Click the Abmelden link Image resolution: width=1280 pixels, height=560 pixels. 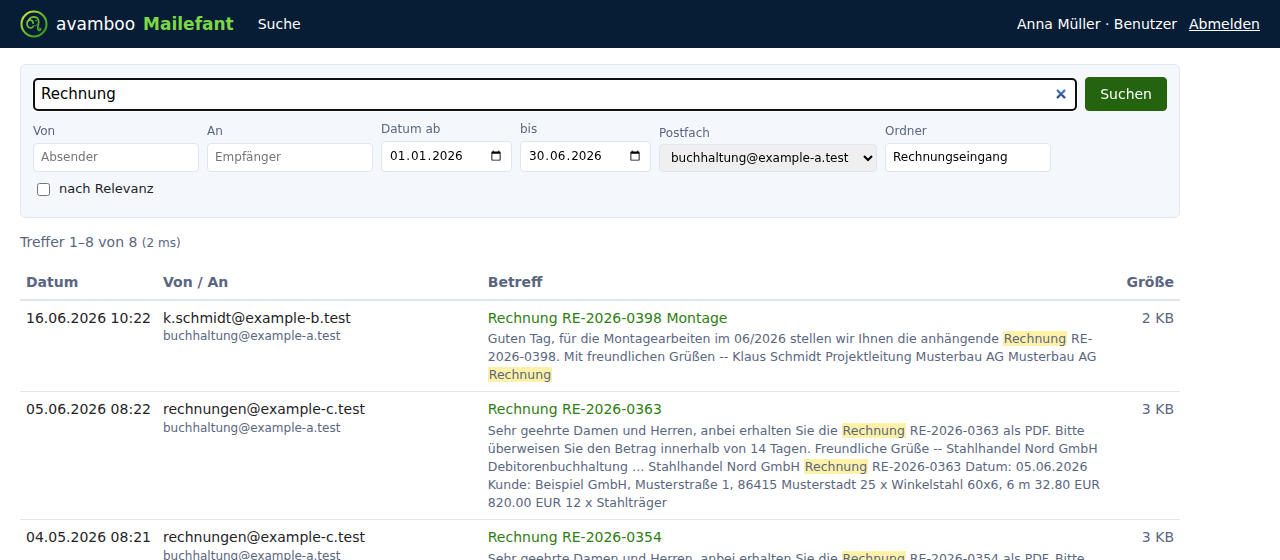(x=1224, y=24)
